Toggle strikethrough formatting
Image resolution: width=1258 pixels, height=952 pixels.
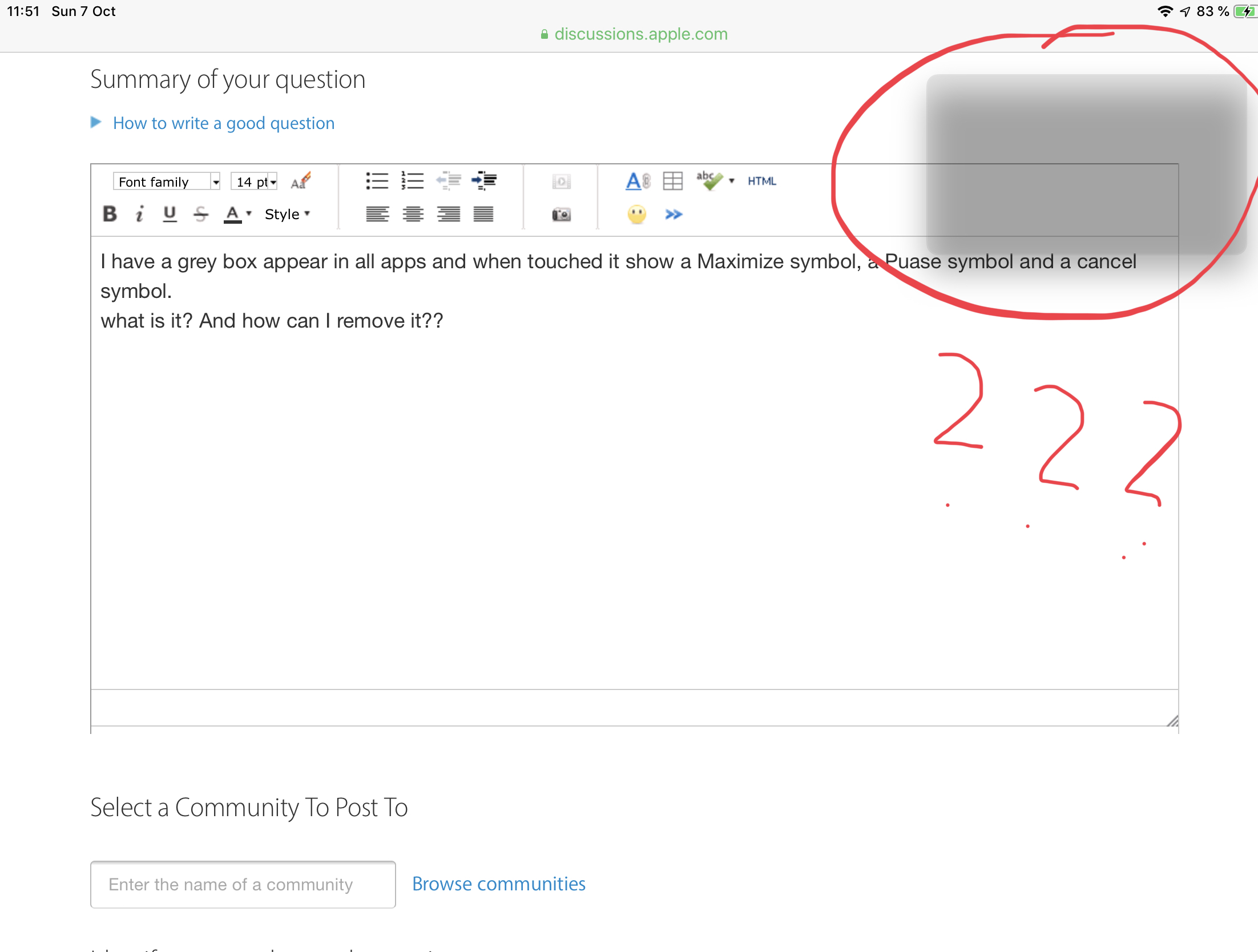coord(200,213)
